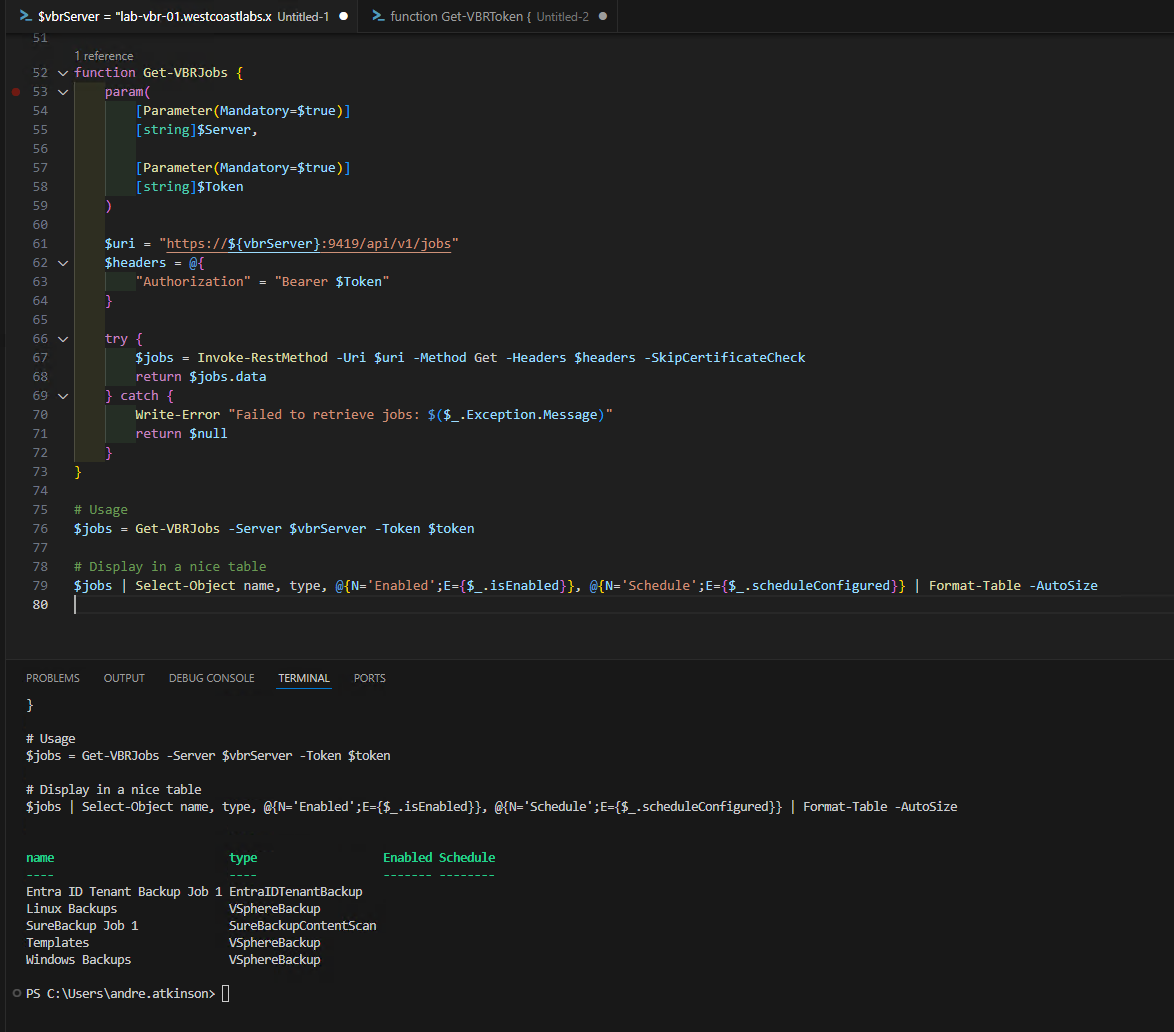
Task: Click the https jobs API URL on line 61
Action: (x=312, y=244)
